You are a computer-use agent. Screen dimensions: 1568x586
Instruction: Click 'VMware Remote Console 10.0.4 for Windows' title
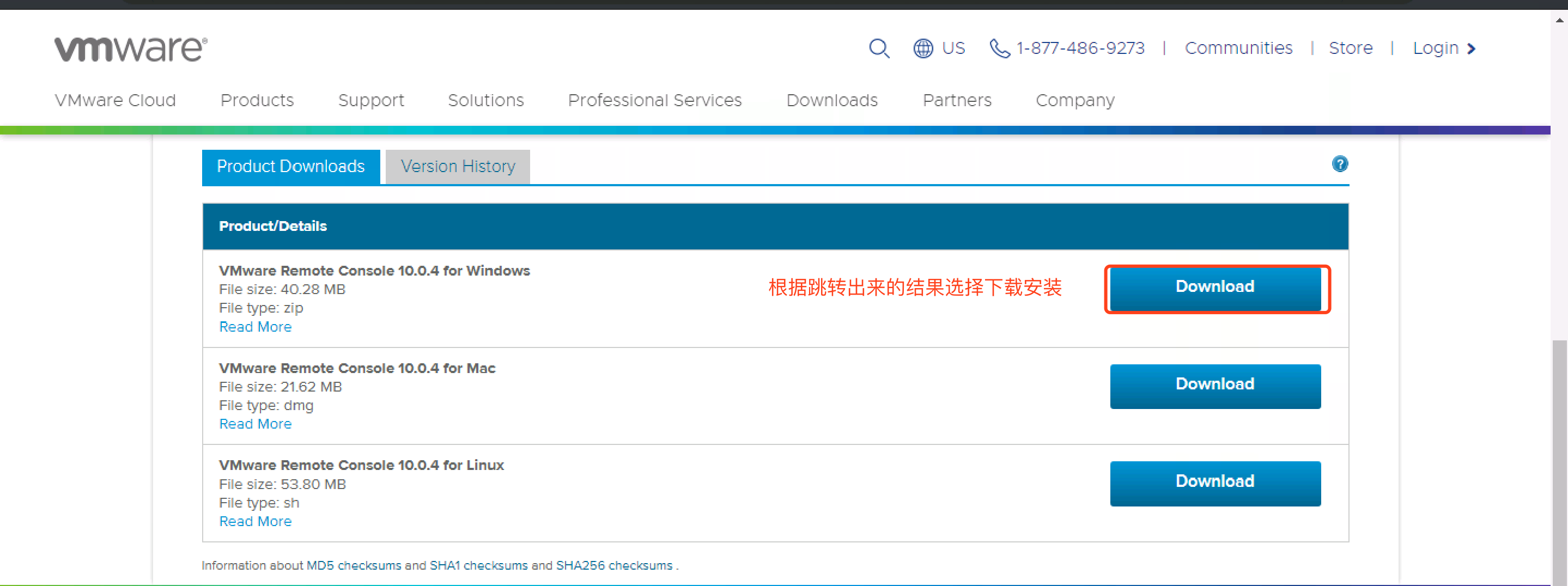point(374,271)
